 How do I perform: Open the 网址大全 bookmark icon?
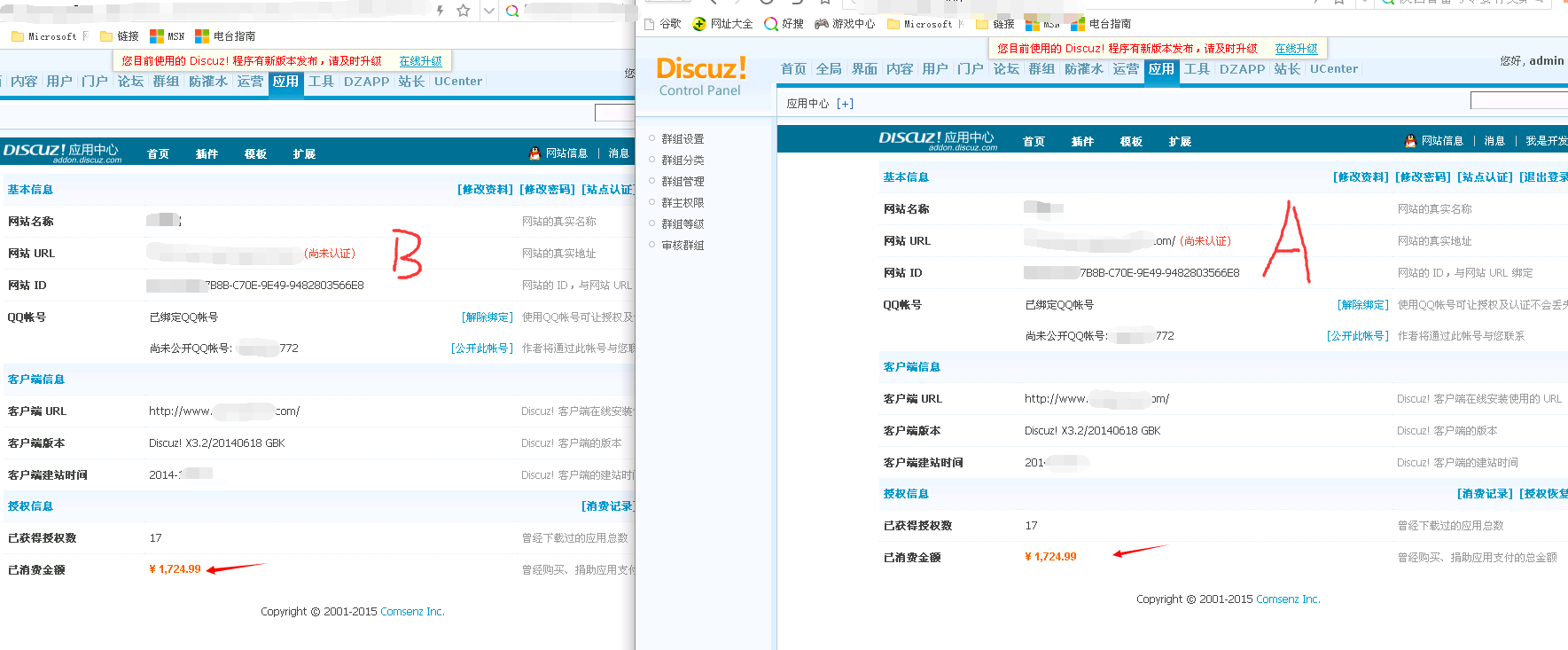[x=699, y=24]
